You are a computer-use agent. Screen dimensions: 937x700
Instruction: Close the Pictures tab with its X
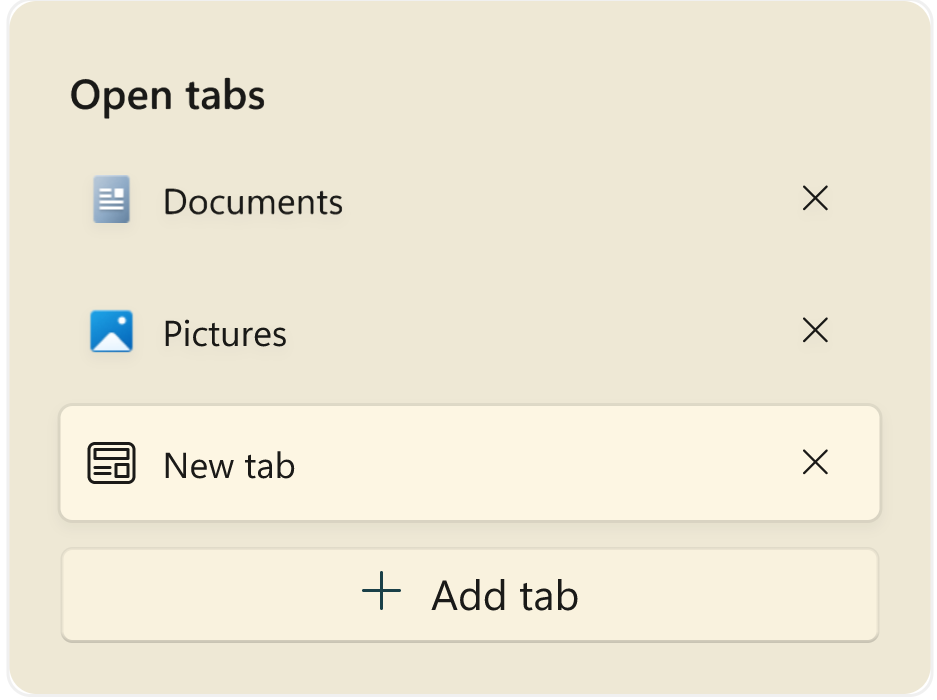pos(815,330)
